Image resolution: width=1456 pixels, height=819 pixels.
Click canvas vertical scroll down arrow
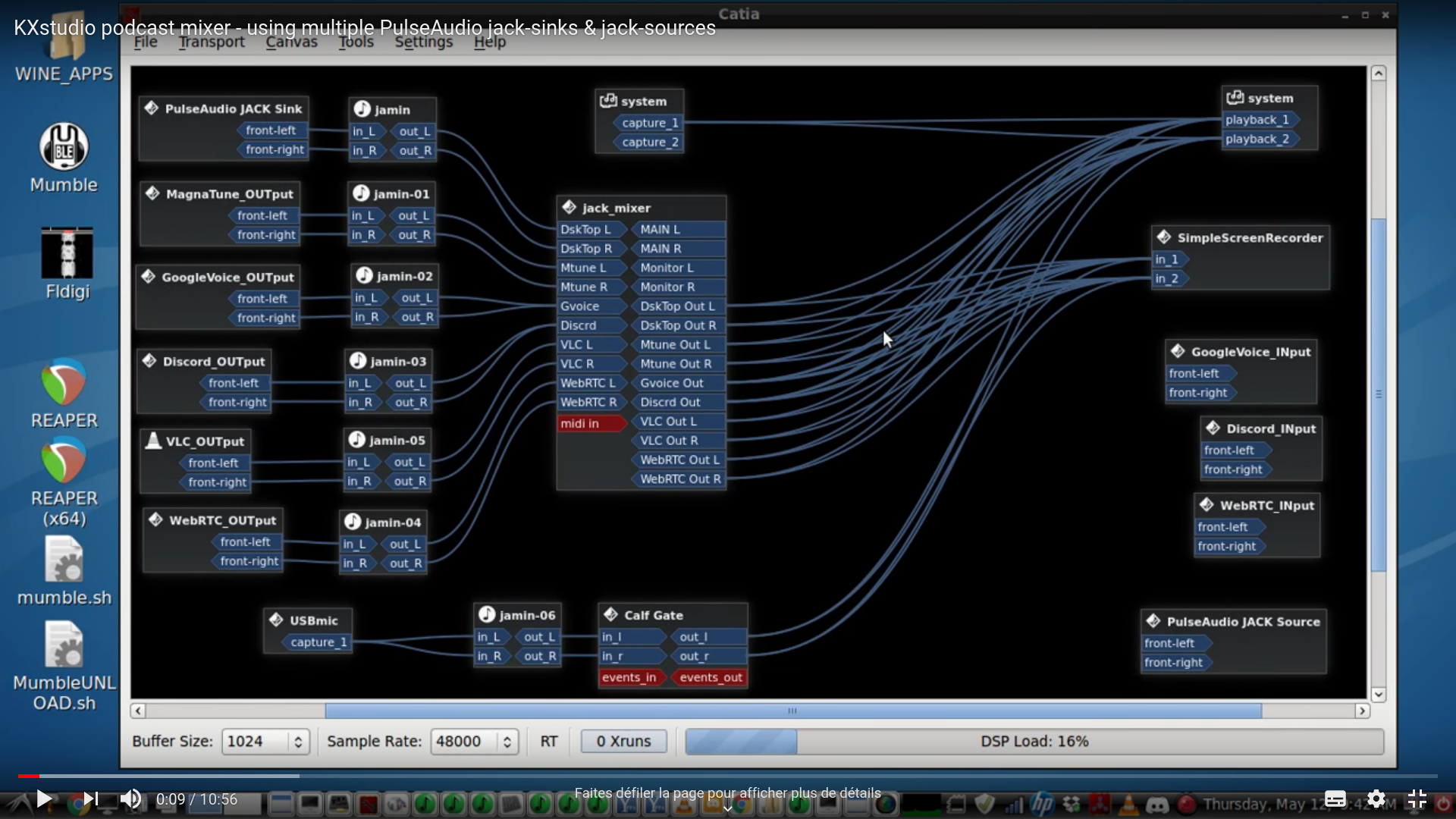[1379, 694]
